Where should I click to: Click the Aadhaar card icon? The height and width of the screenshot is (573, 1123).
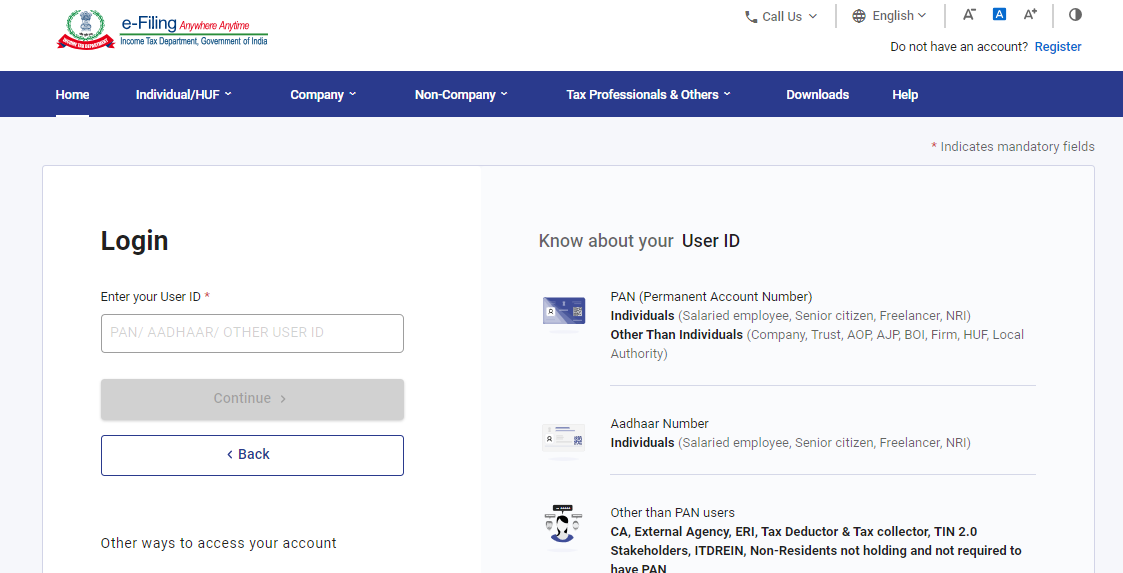563,438
